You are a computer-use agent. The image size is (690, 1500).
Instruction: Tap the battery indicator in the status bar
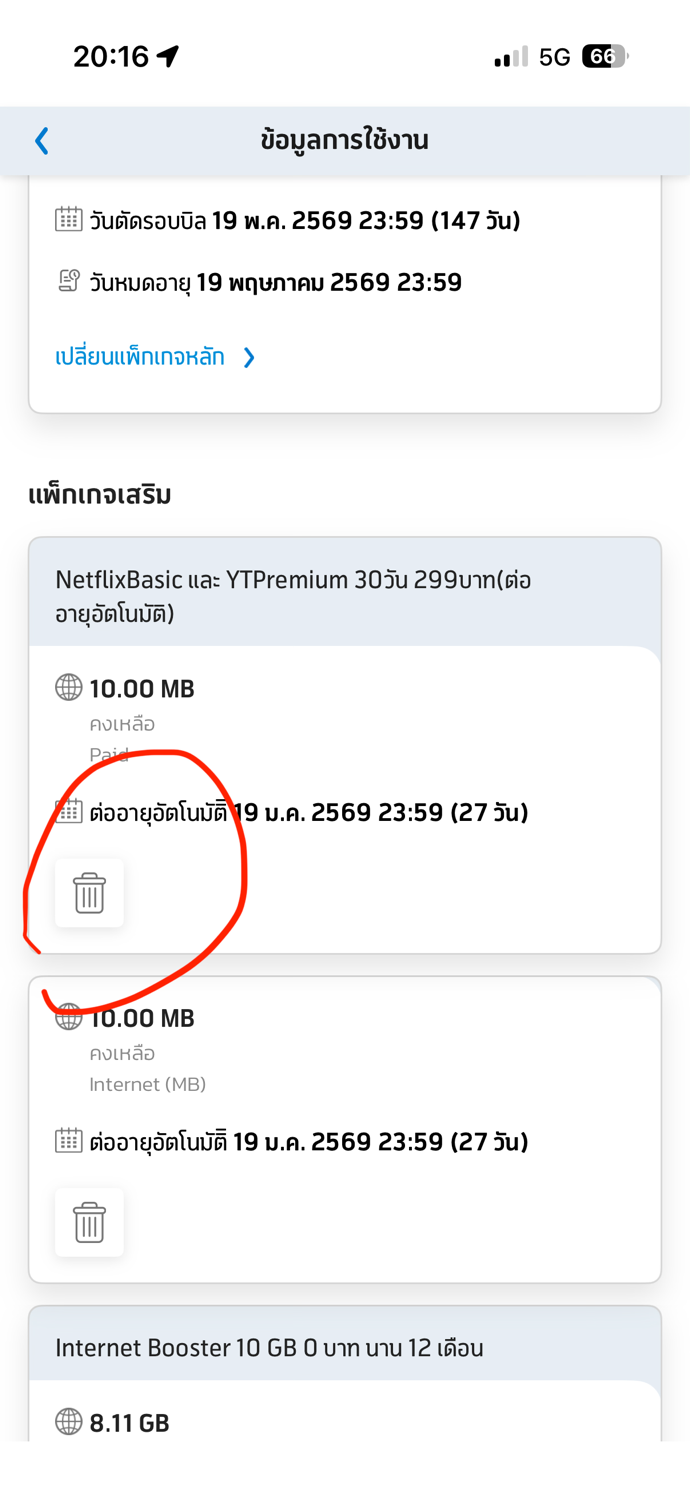(605, 57)
